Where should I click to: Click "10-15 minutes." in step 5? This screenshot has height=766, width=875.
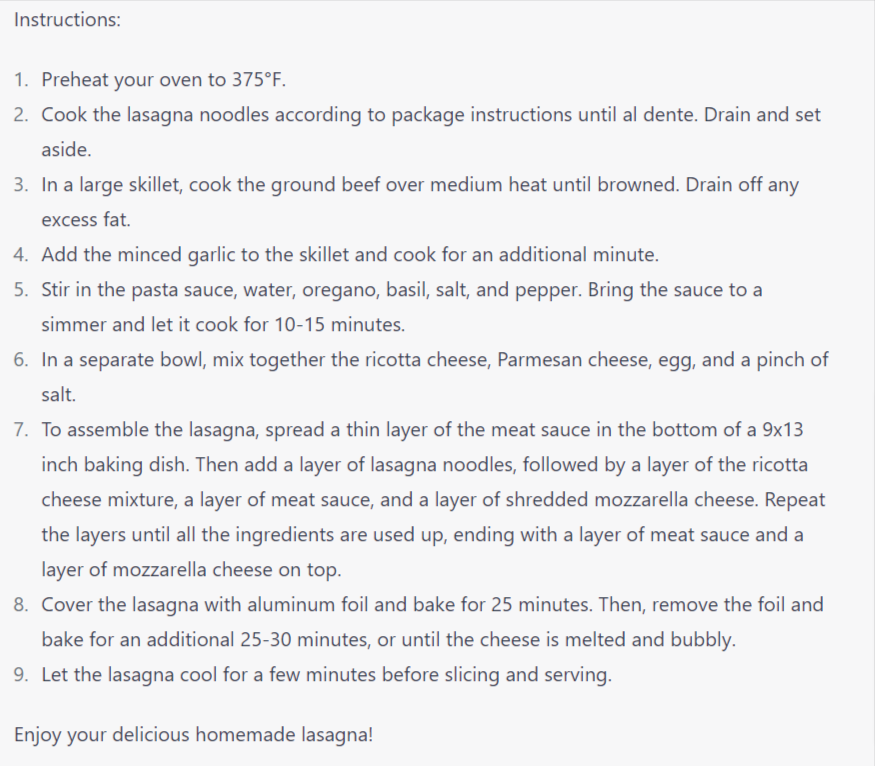tap(339, 325)
